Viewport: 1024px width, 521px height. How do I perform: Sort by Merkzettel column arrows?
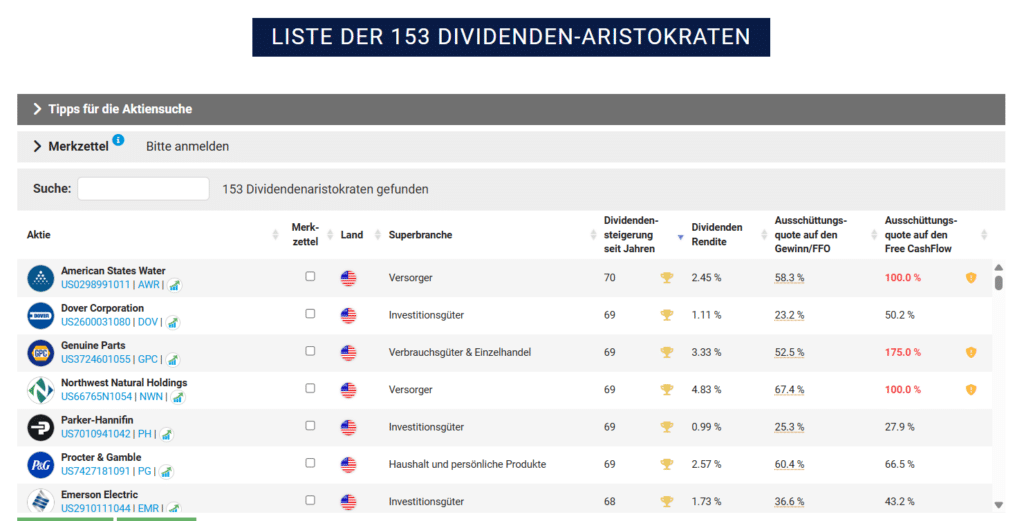[330, 234]
